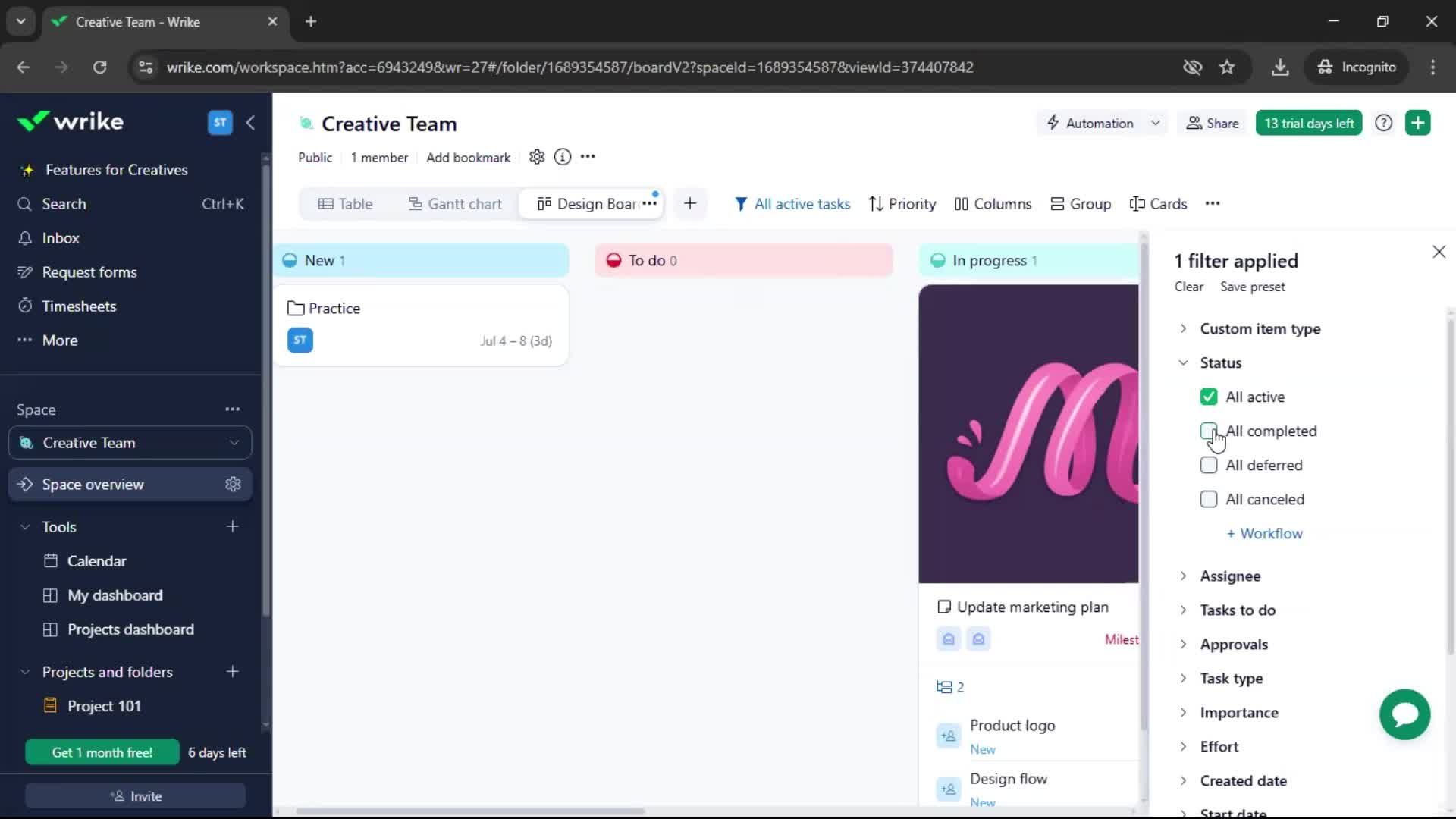Image resolution: width=1456 pixels, height=819 pixels.
Task: Click the green create plus button
Action: pyautogui.click(x=1418, y=123)
